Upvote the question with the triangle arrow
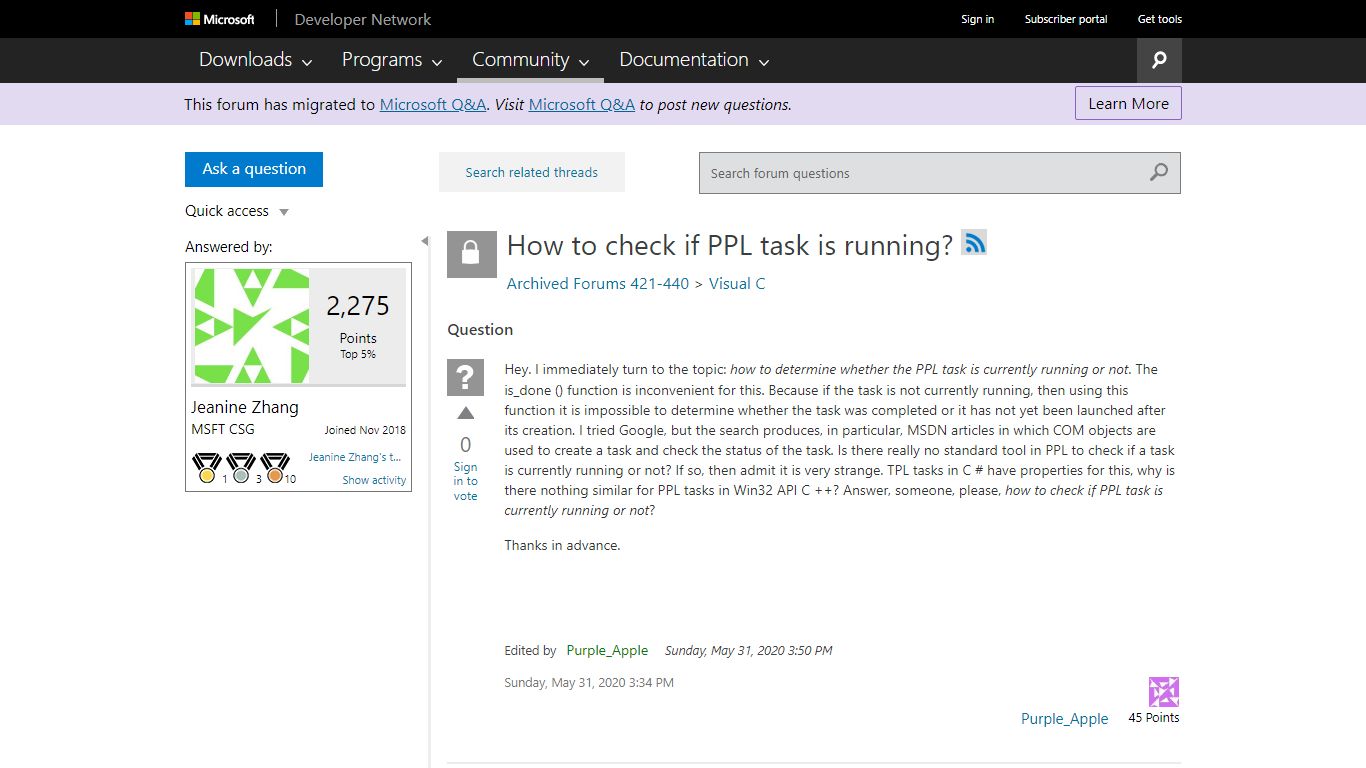 click(466, 414)
